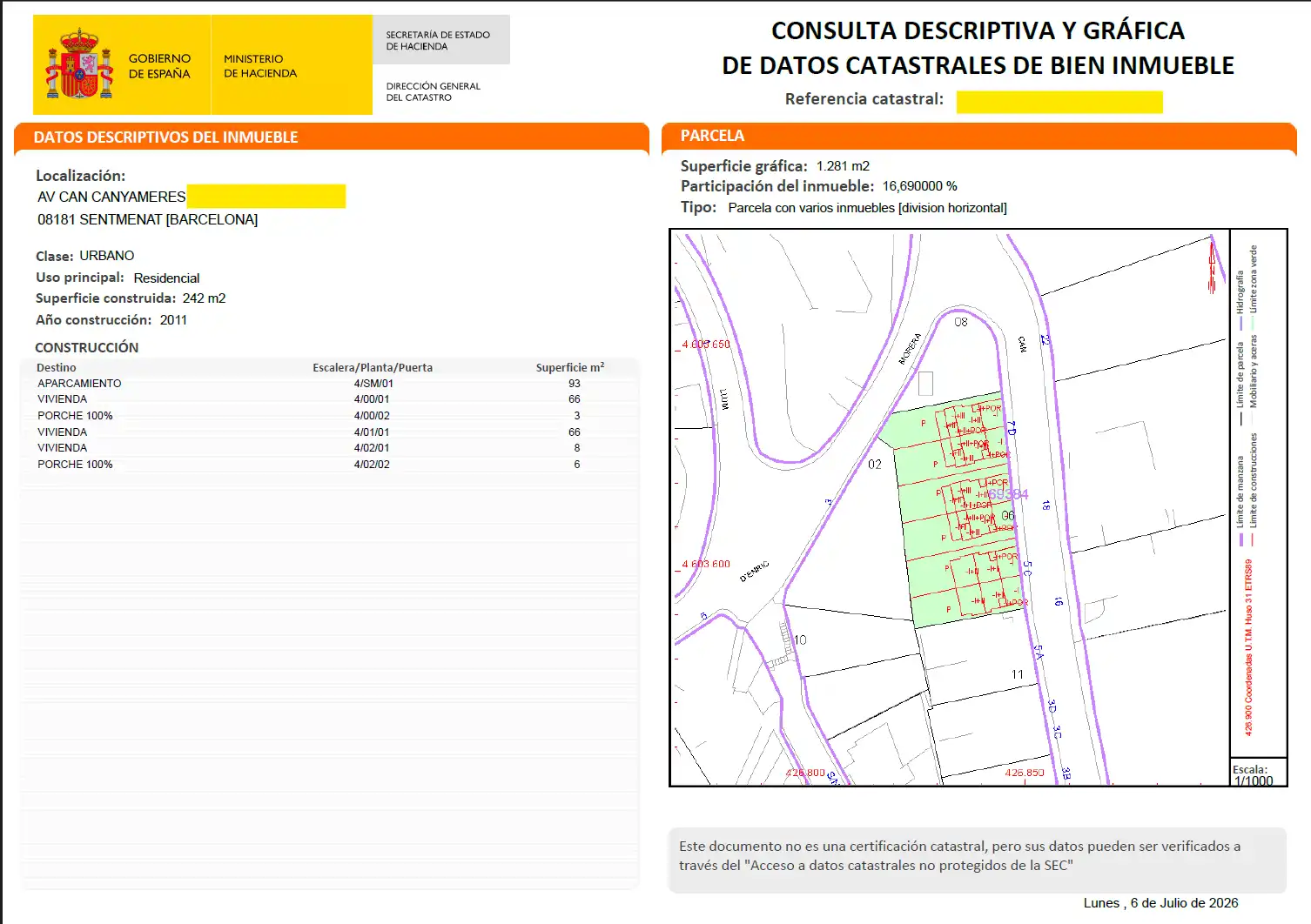Click the Escala: 1/1000 label

(x=1253, y=775)
